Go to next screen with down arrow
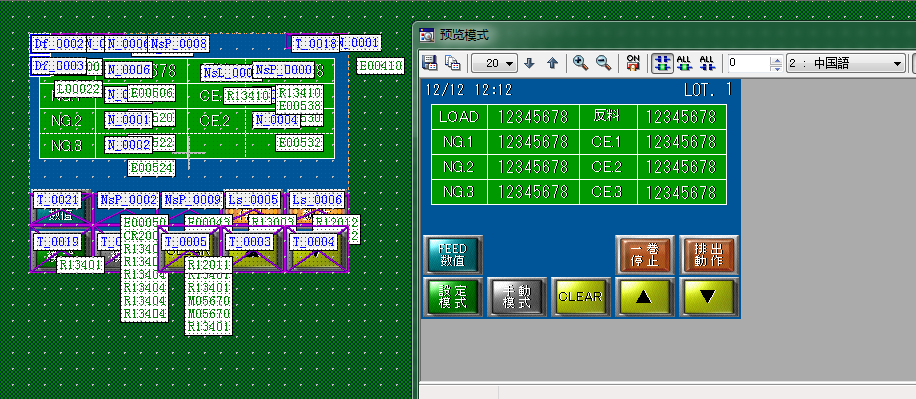Screen dimensions: 916x399 [529, 63]
